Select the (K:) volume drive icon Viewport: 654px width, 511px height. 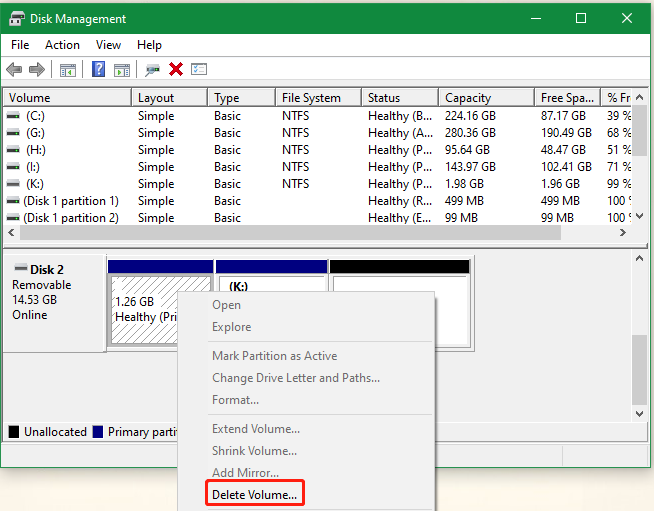coord(13,184)
